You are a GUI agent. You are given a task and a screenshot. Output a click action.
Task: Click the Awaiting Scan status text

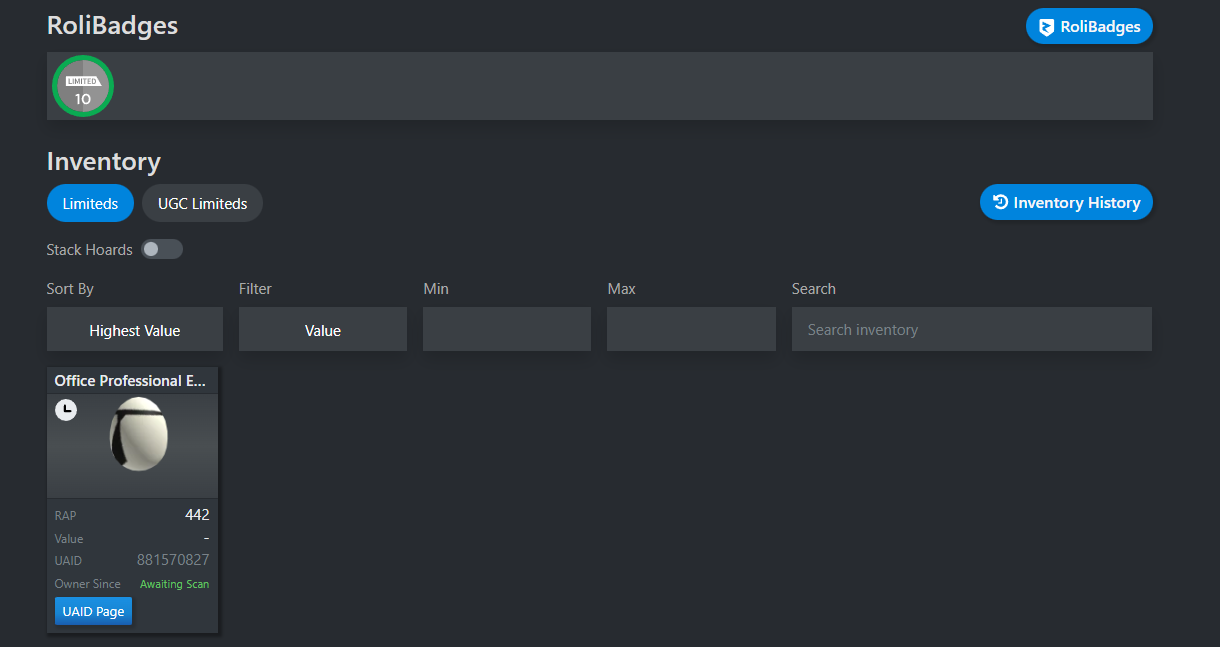tap(175, 584)
